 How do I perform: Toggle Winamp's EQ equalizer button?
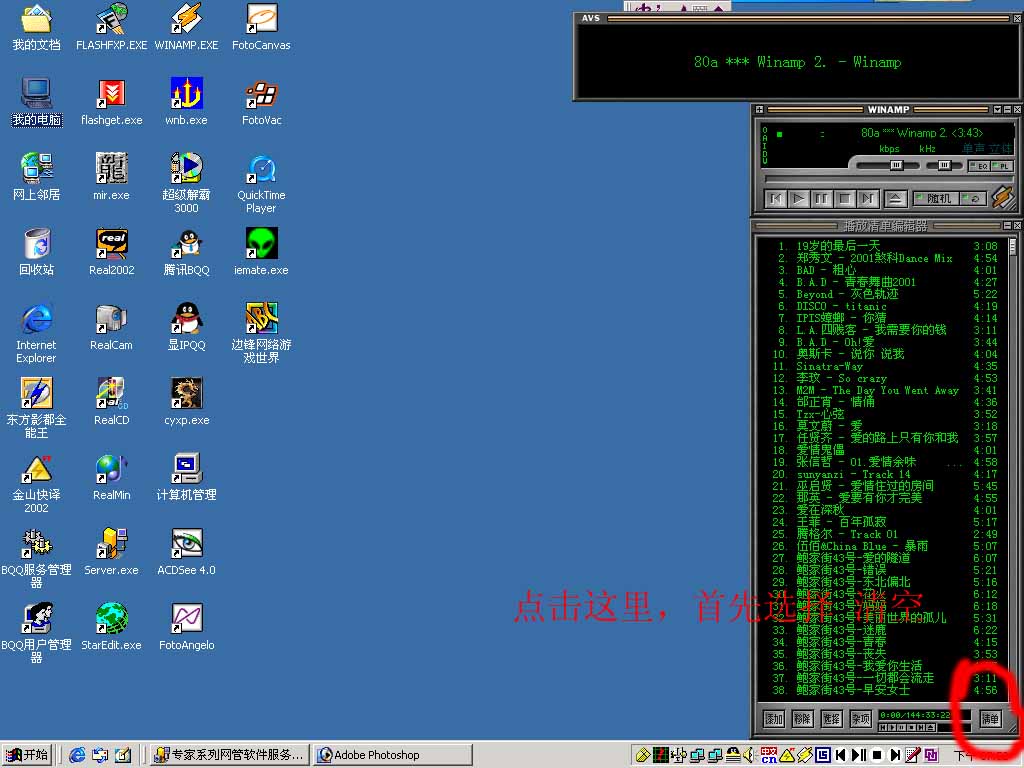(x=979, y=166)
